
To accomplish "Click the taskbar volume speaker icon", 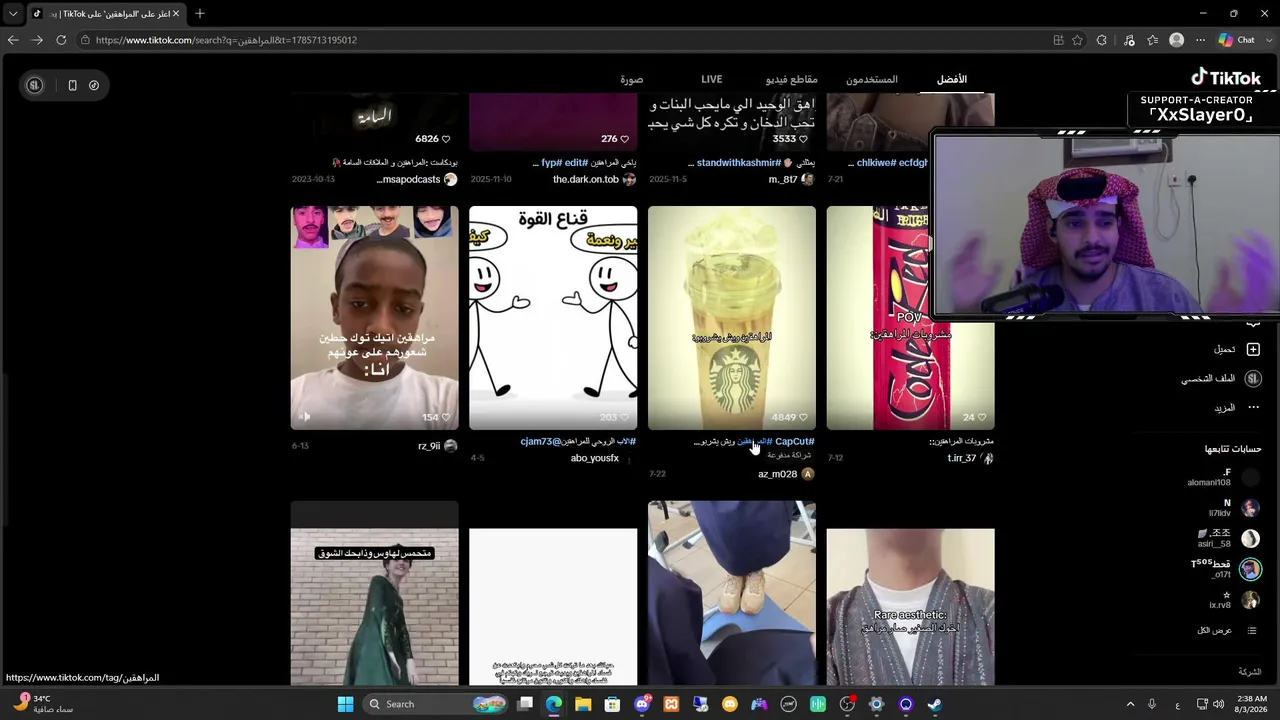I will coord(1218,704).
